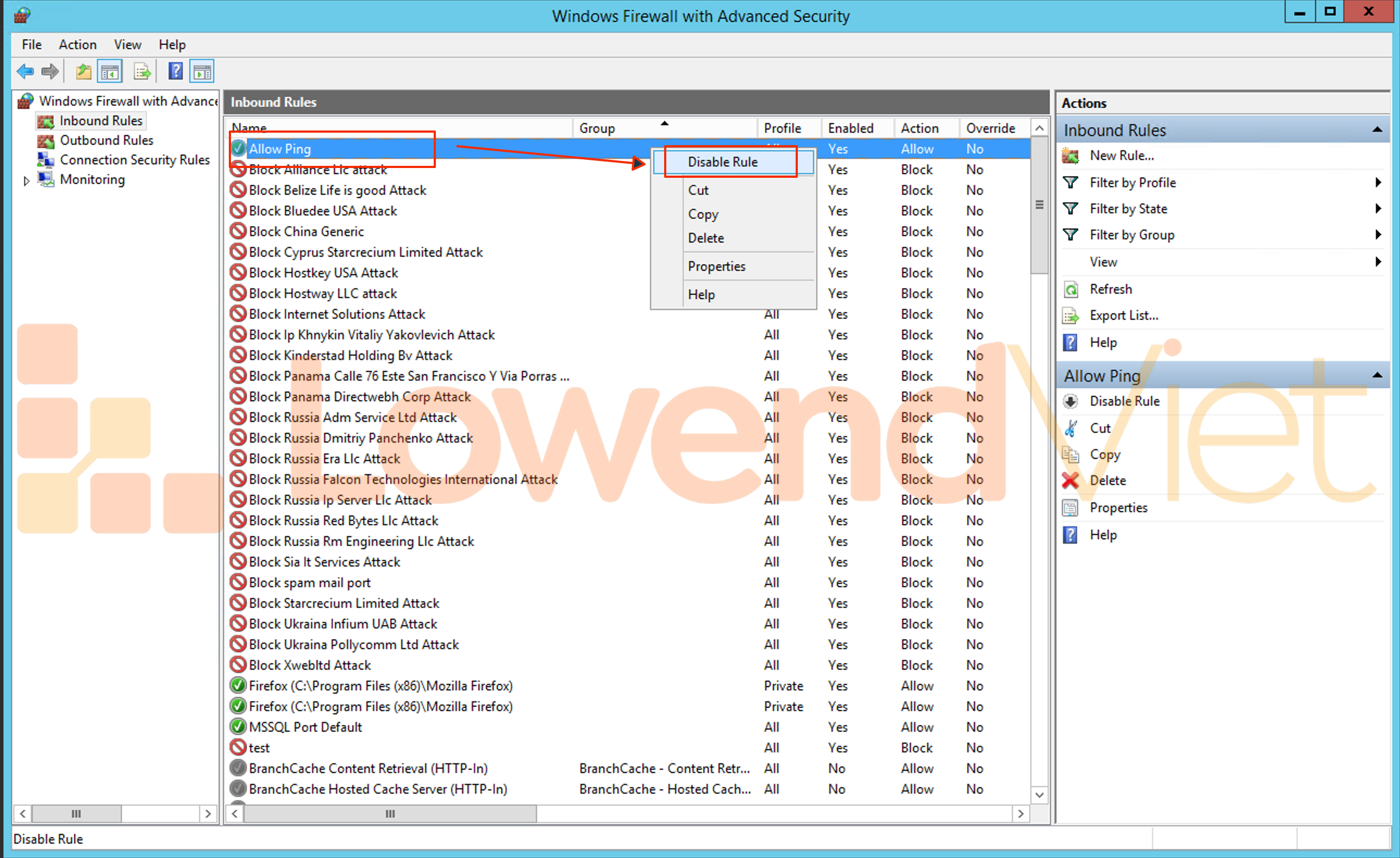This screenshot has width=1400, height=858.
Task: Toggle the Show/Hide Action Pane toolbar button
Action: pos(202,72)
